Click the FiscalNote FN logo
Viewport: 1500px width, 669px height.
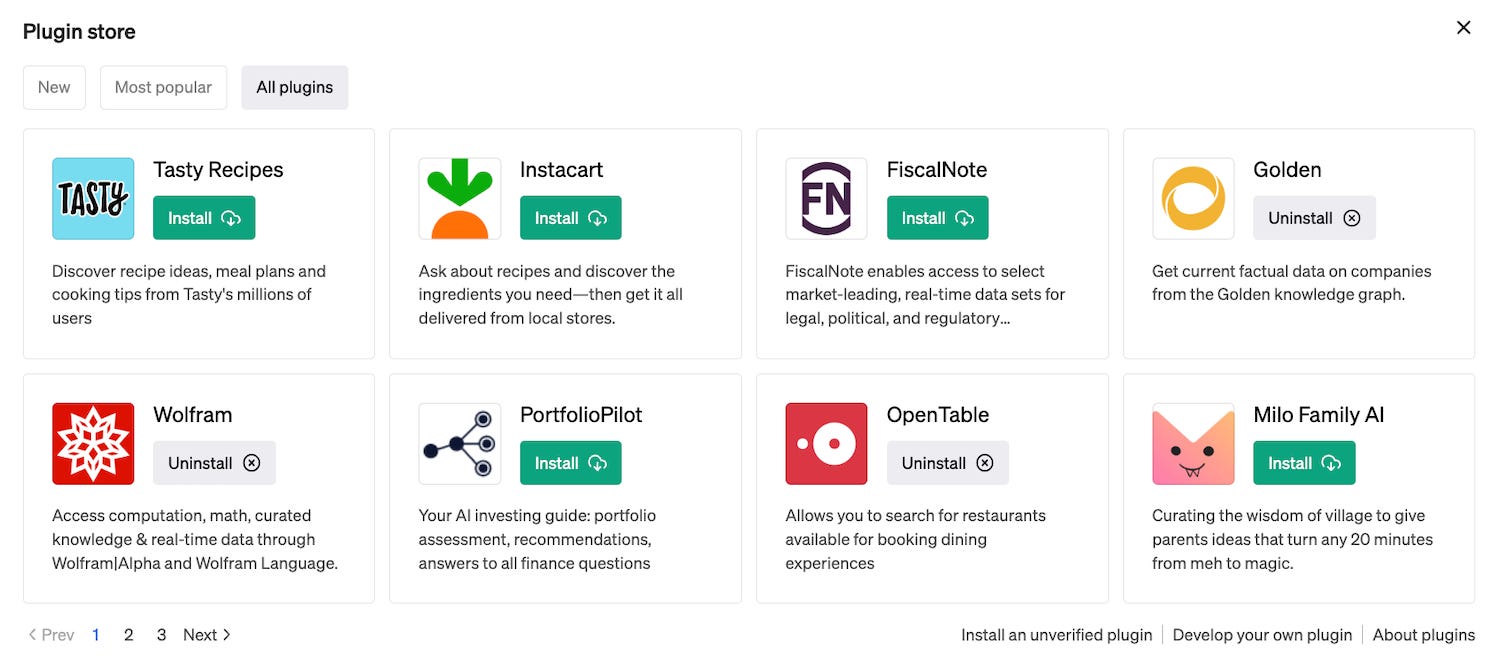(826, 198)
